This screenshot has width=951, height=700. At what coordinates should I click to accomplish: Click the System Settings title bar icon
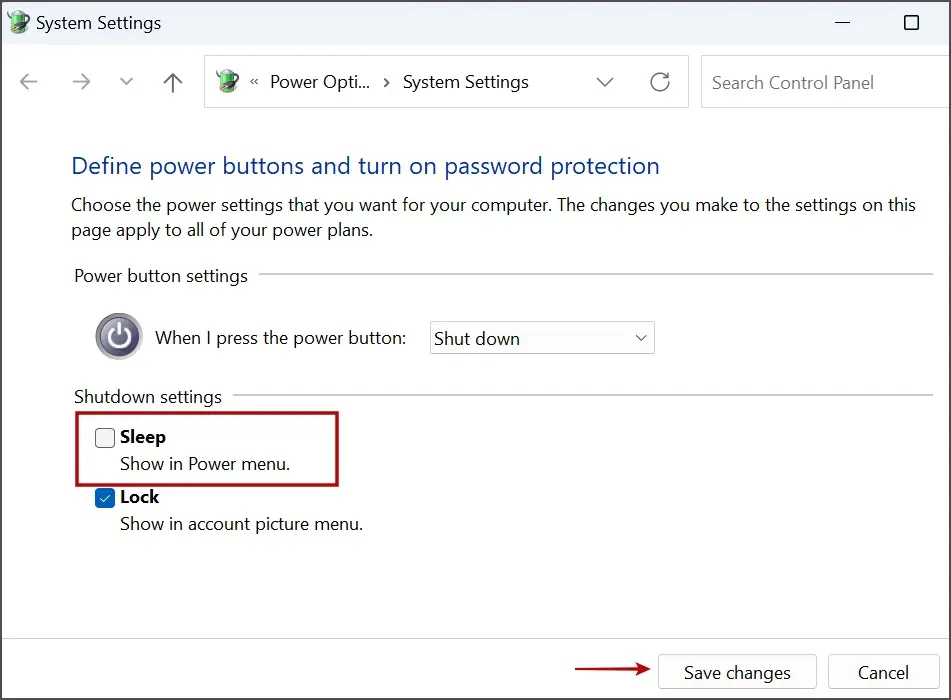pos(18,22)
